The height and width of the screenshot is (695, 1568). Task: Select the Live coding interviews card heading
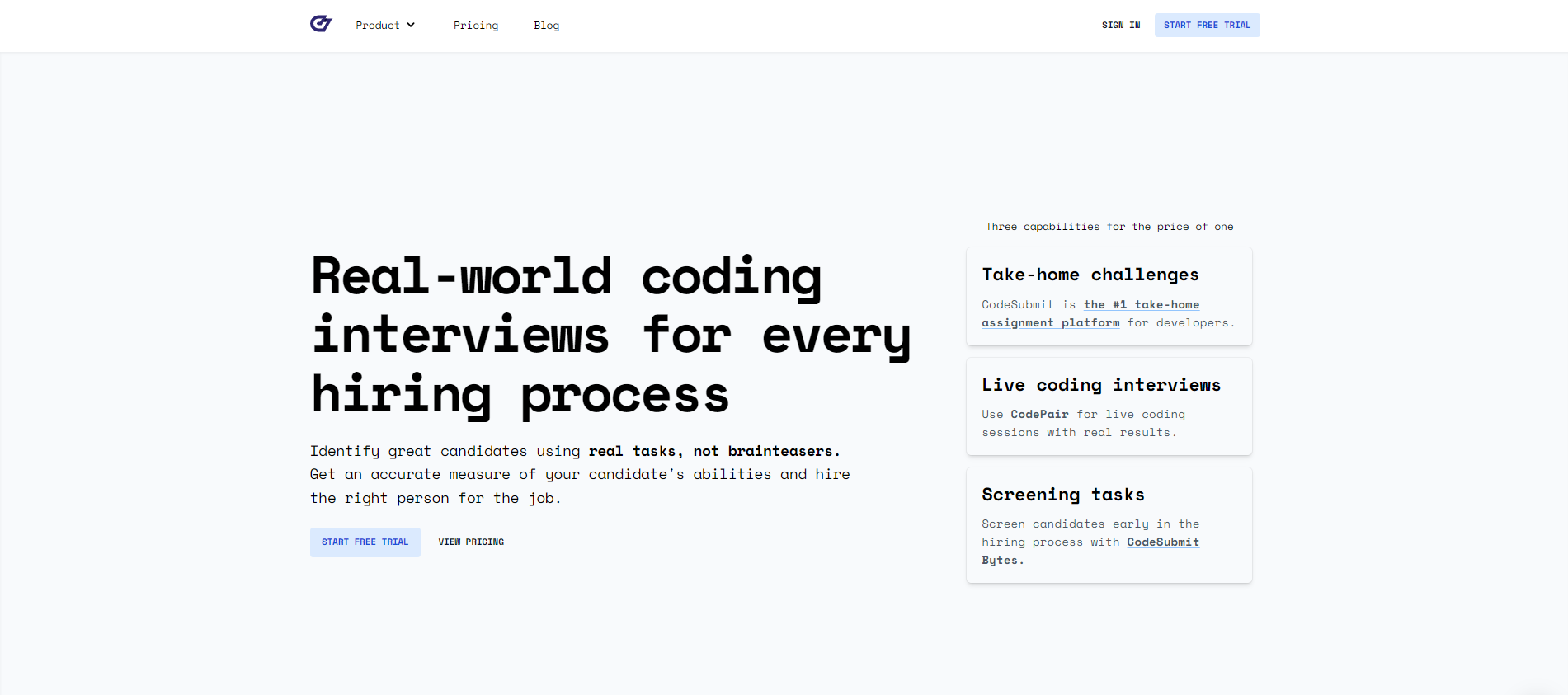click(1100, 385)
